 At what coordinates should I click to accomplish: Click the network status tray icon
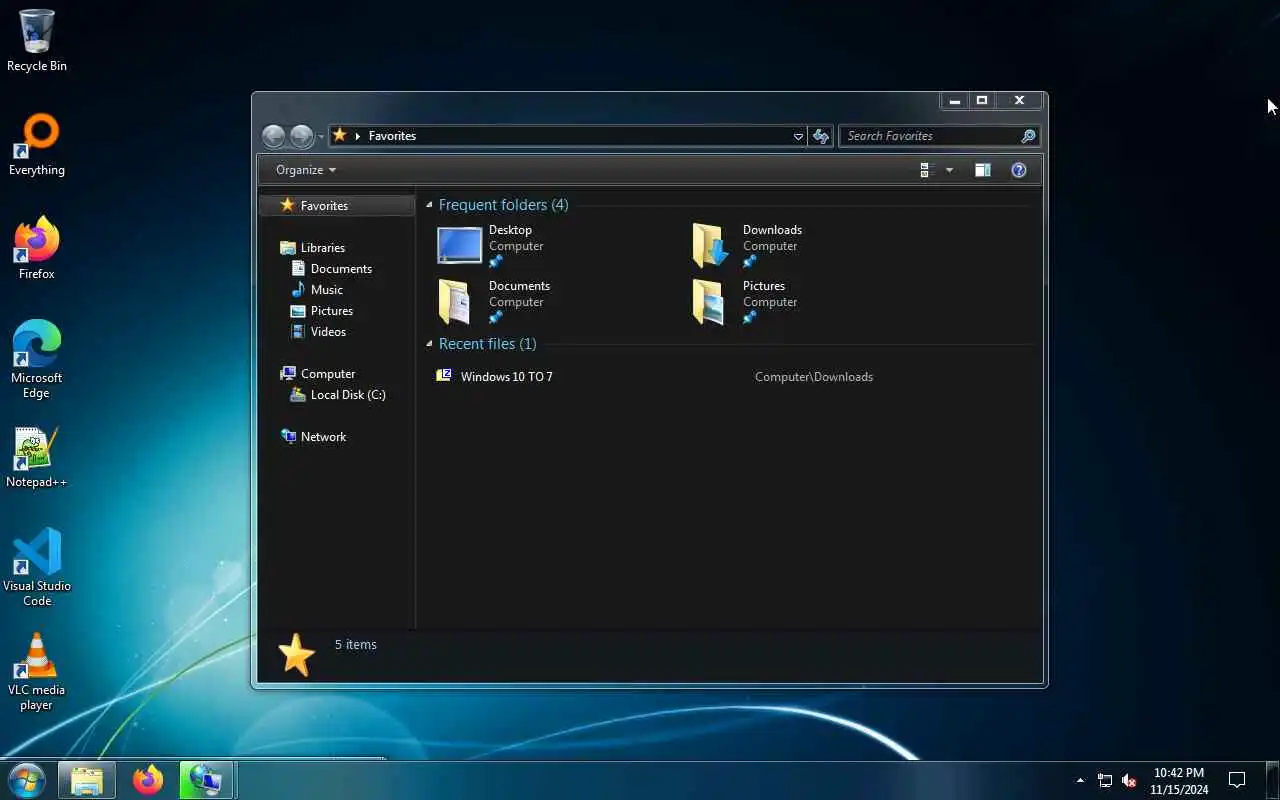(1105, 780)
